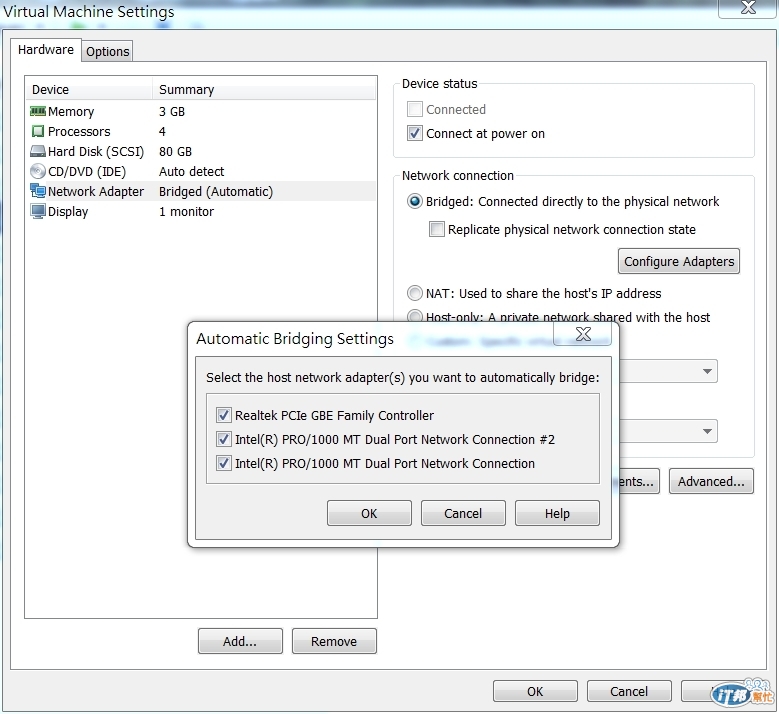779x714 pixels.
Task: Click OK in Automatic Bridging Settings
Action: (x=369, y=513)
